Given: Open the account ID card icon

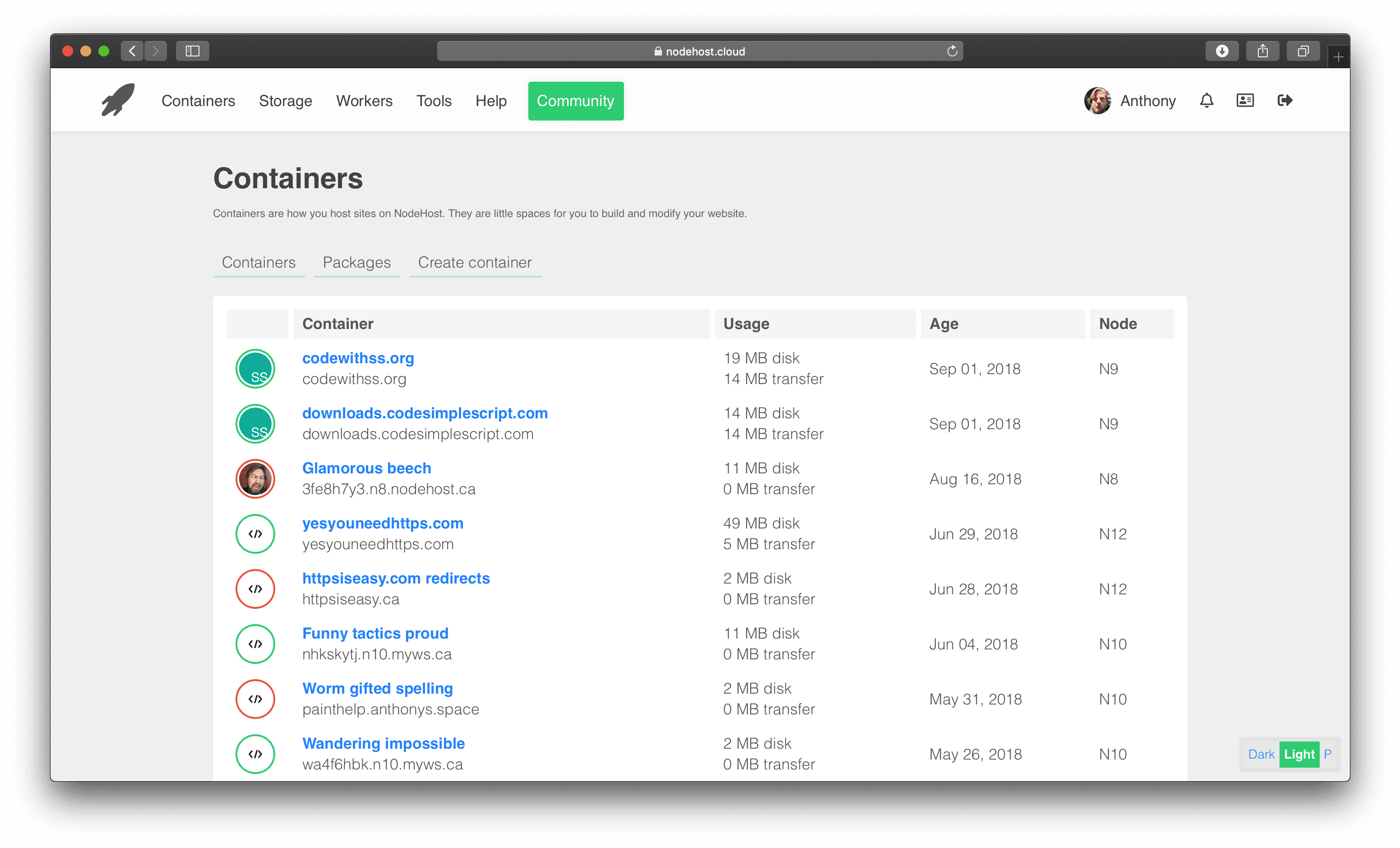Looking at the screenshot, I should pos(1245,101).
